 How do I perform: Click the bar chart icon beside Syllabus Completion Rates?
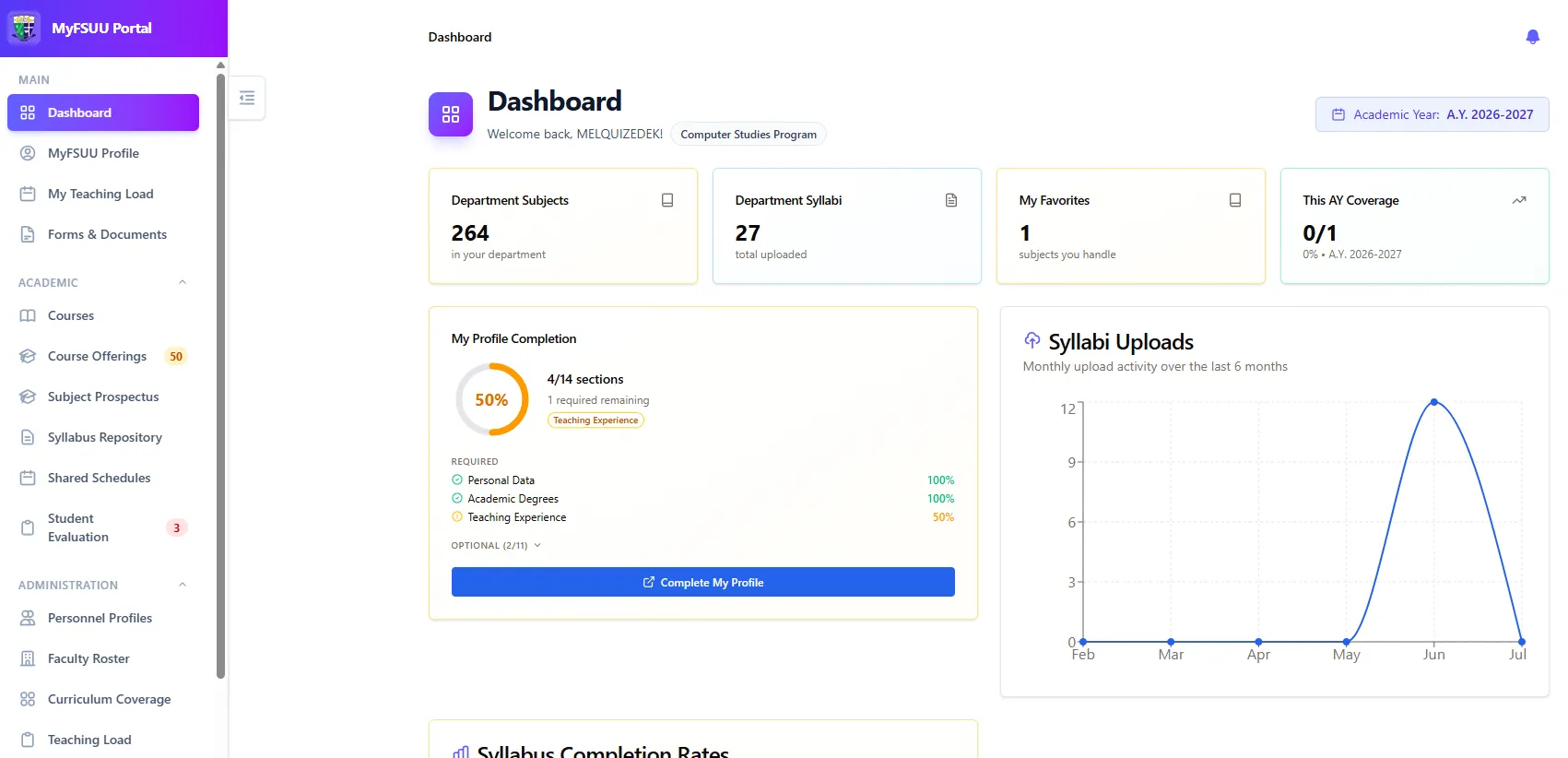point(461,752)
